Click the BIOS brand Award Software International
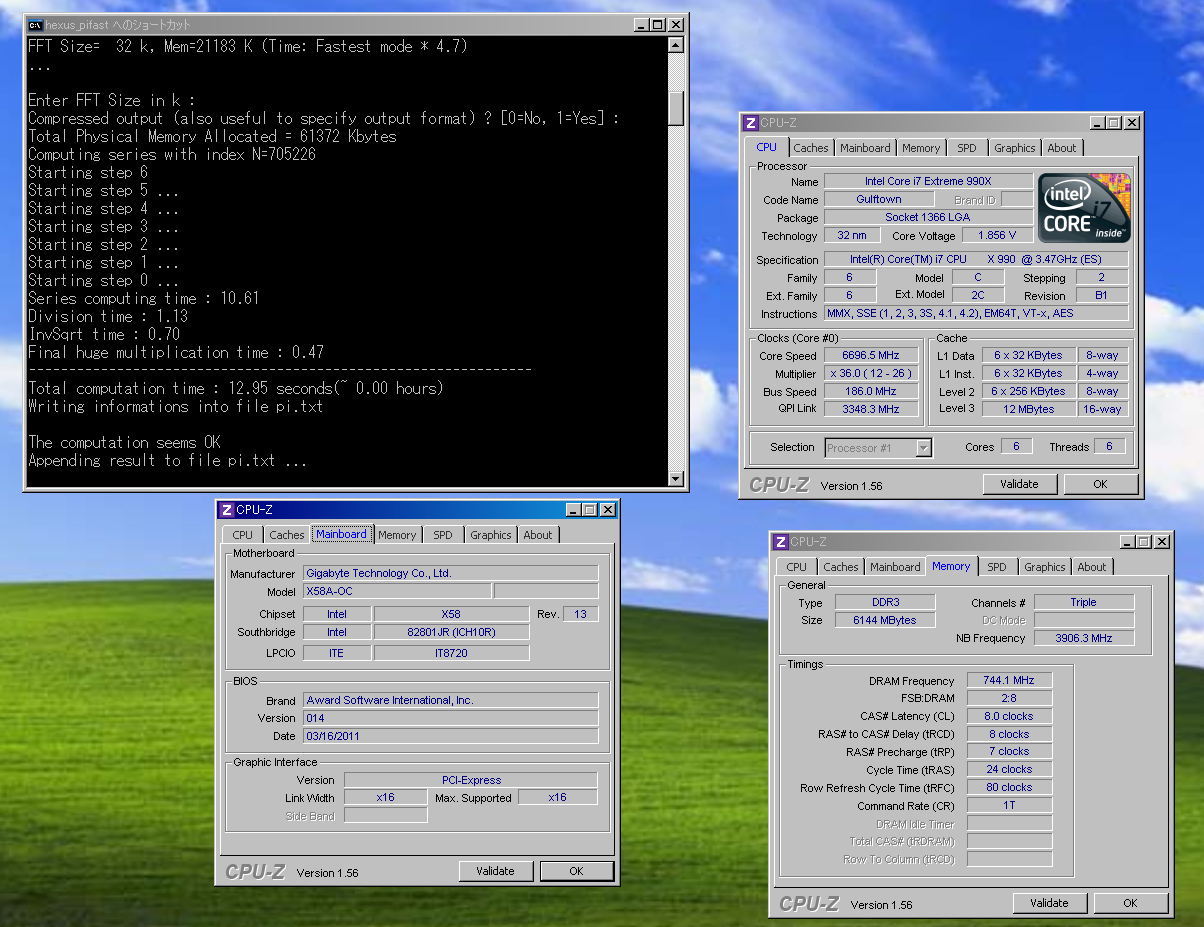 point(451,700)
